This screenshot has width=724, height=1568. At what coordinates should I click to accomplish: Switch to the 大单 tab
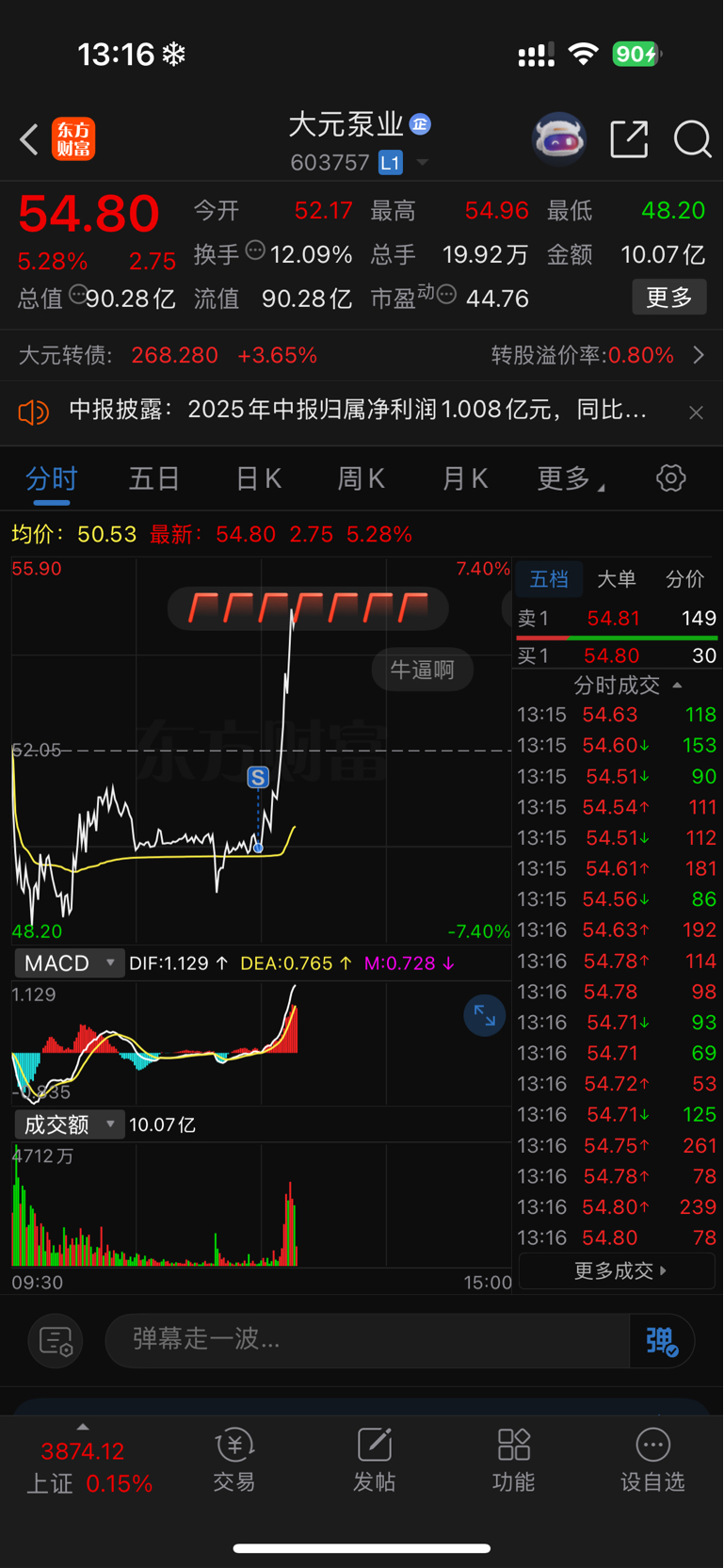coord(617,578)
